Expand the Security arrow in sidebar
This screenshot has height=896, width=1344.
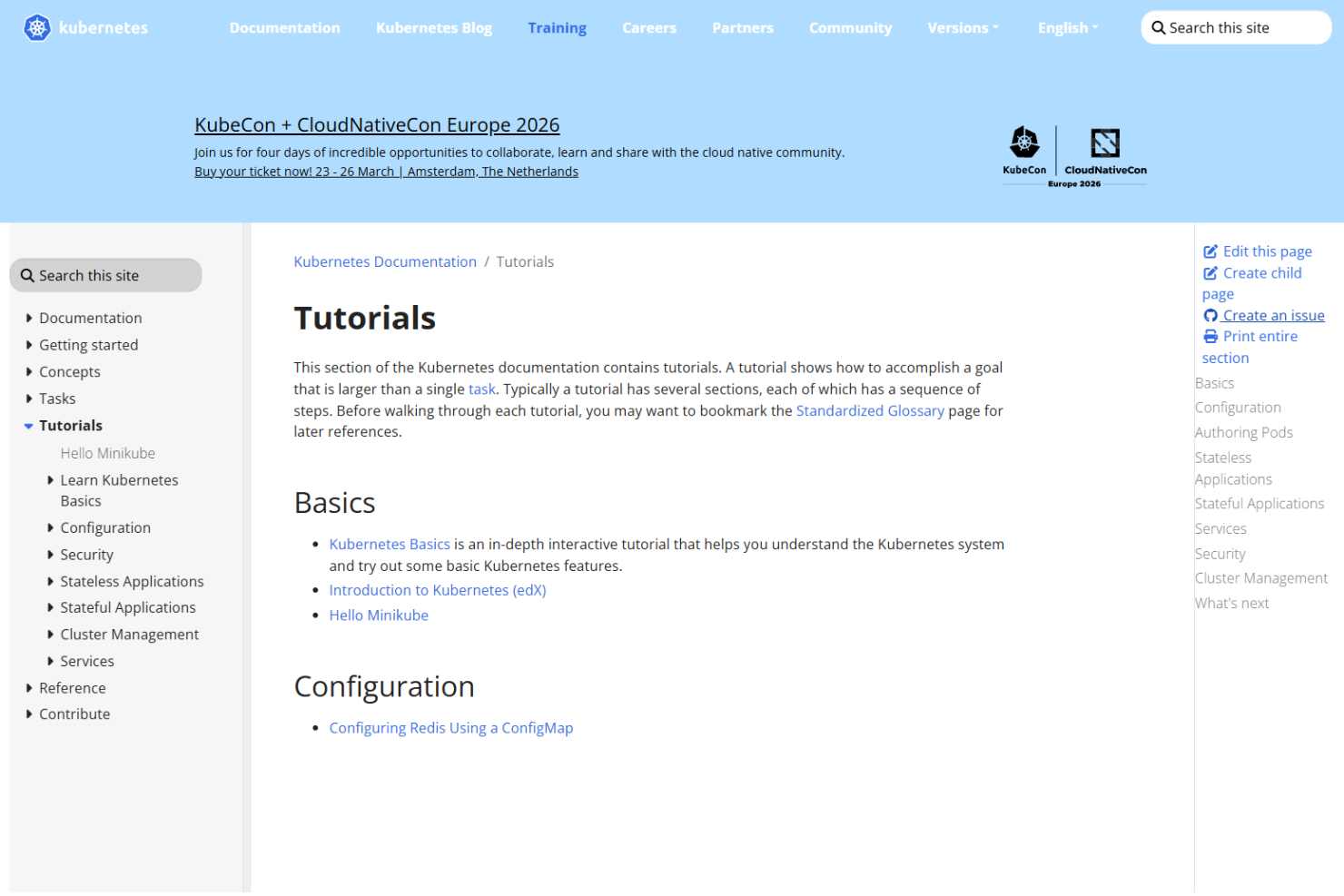(x=51, y=555)
